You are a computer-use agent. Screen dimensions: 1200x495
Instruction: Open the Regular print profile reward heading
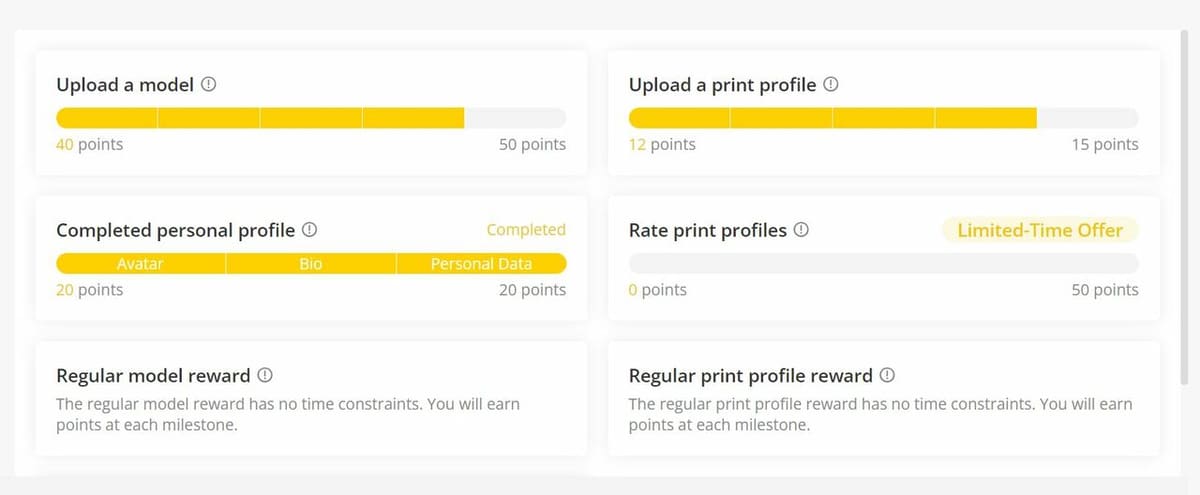[750, 376]
